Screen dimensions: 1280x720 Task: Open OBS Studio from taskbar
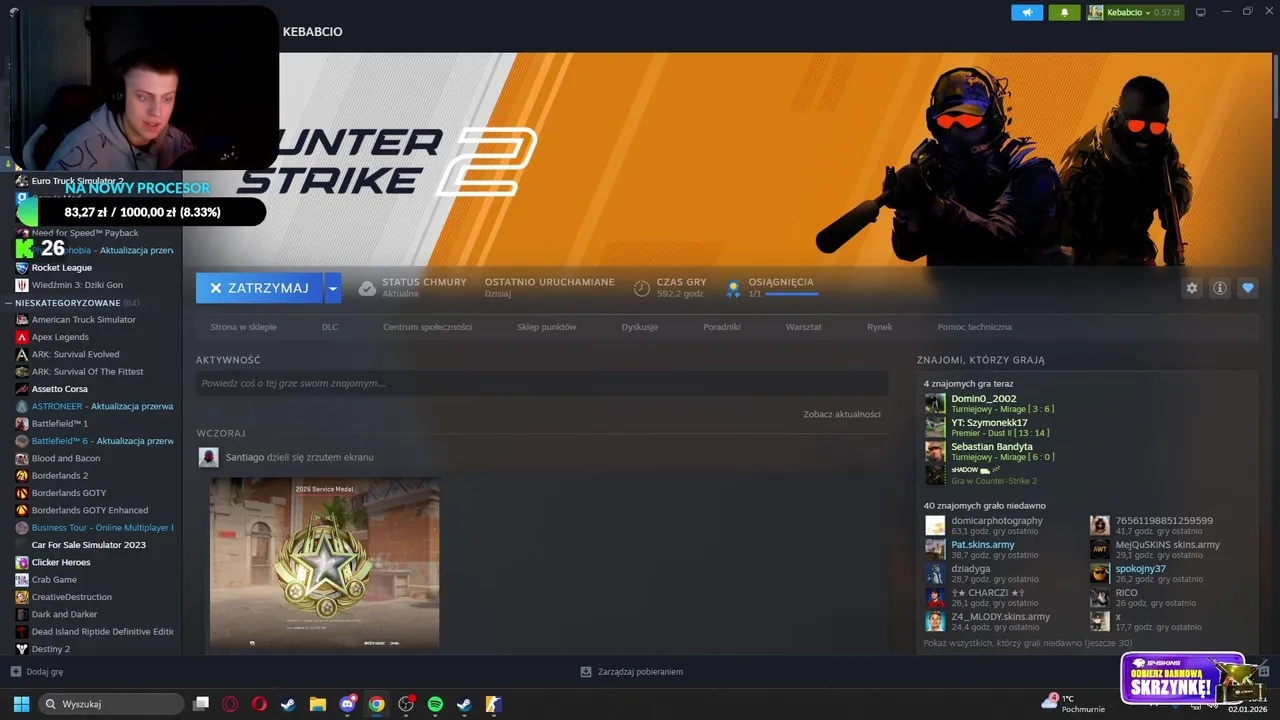coord(406,704)
